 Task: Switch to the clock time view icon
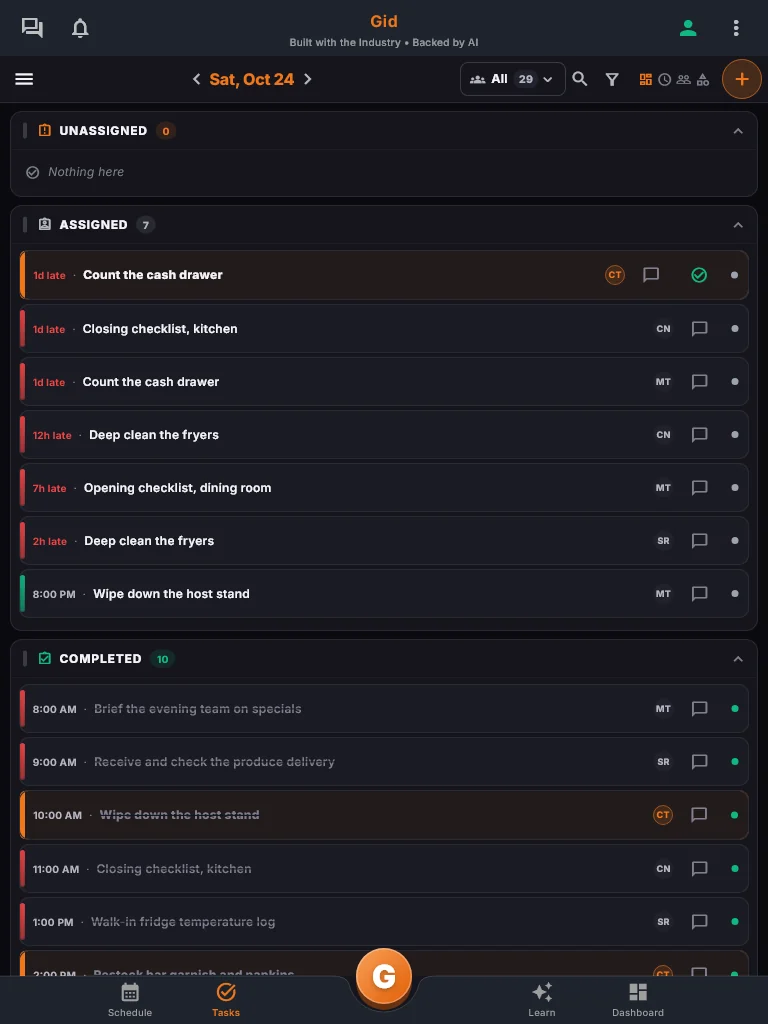pos(664,80)
